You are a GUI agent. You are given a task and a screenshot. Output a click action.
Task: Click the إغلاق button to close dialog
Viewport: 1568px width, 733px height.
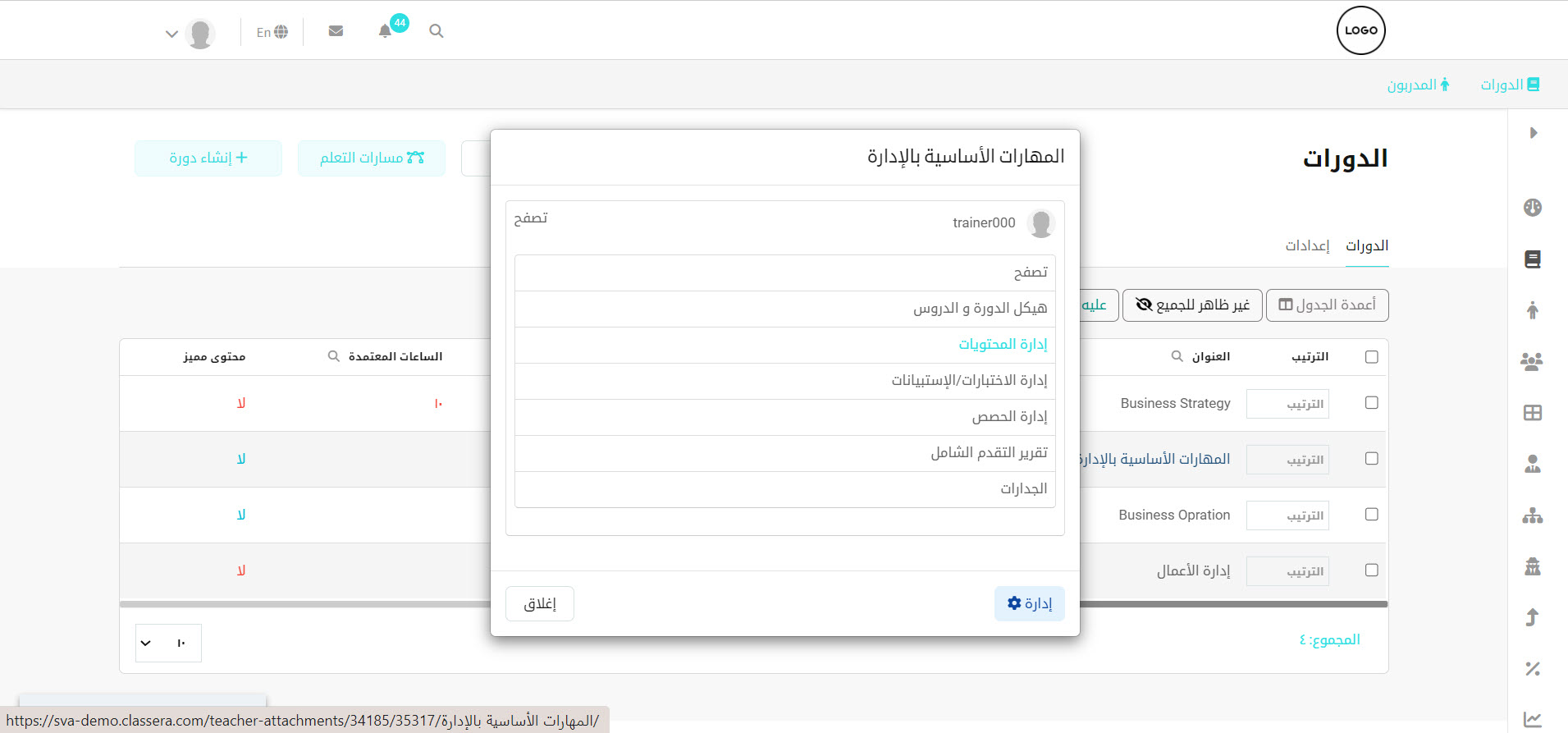540,604
